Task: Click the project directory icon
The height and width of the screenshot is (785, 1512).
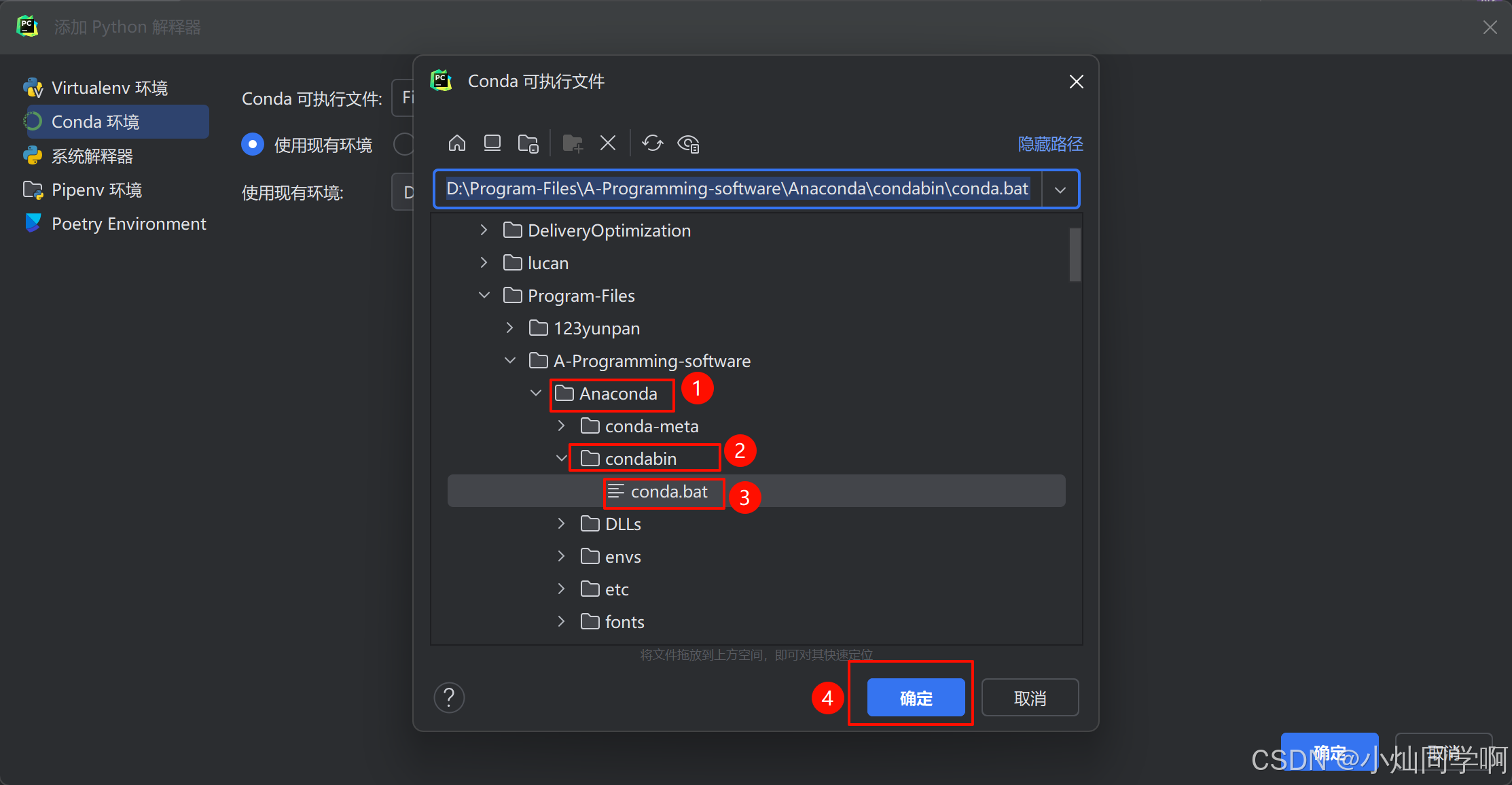Action: 528,143
